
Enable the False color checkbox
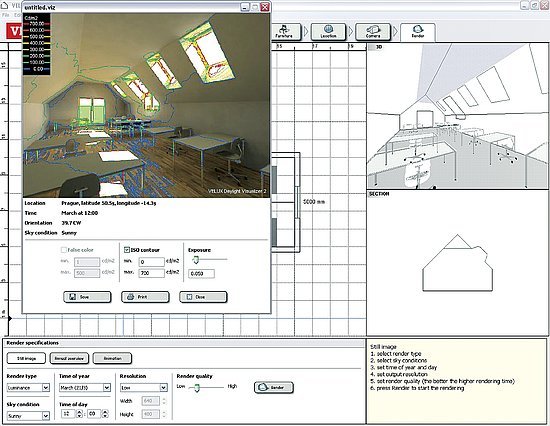click(63, 250)
